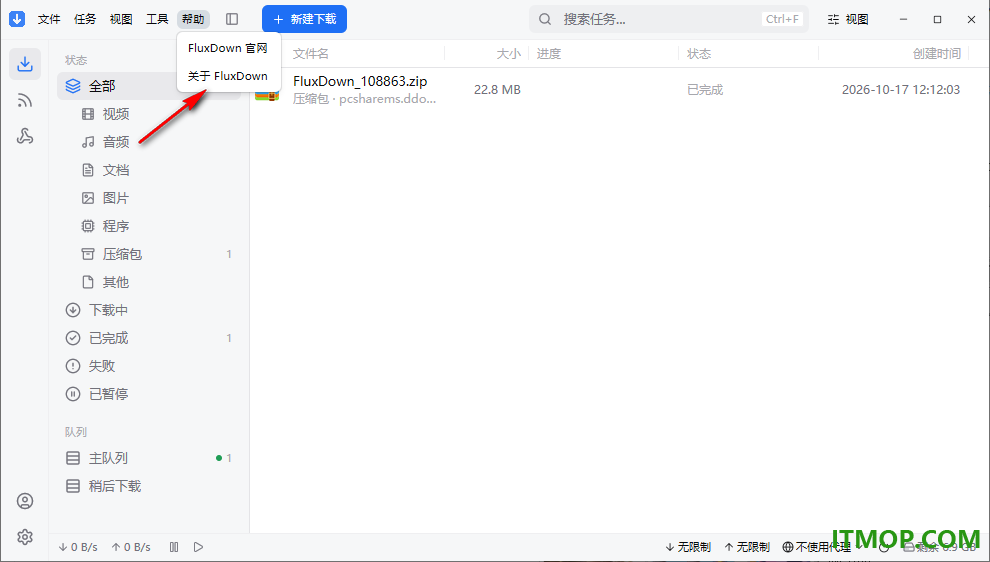Viewport: 990px width, 562px height.
Task: Click the 新建下载 button
Action: coord(304,19)
